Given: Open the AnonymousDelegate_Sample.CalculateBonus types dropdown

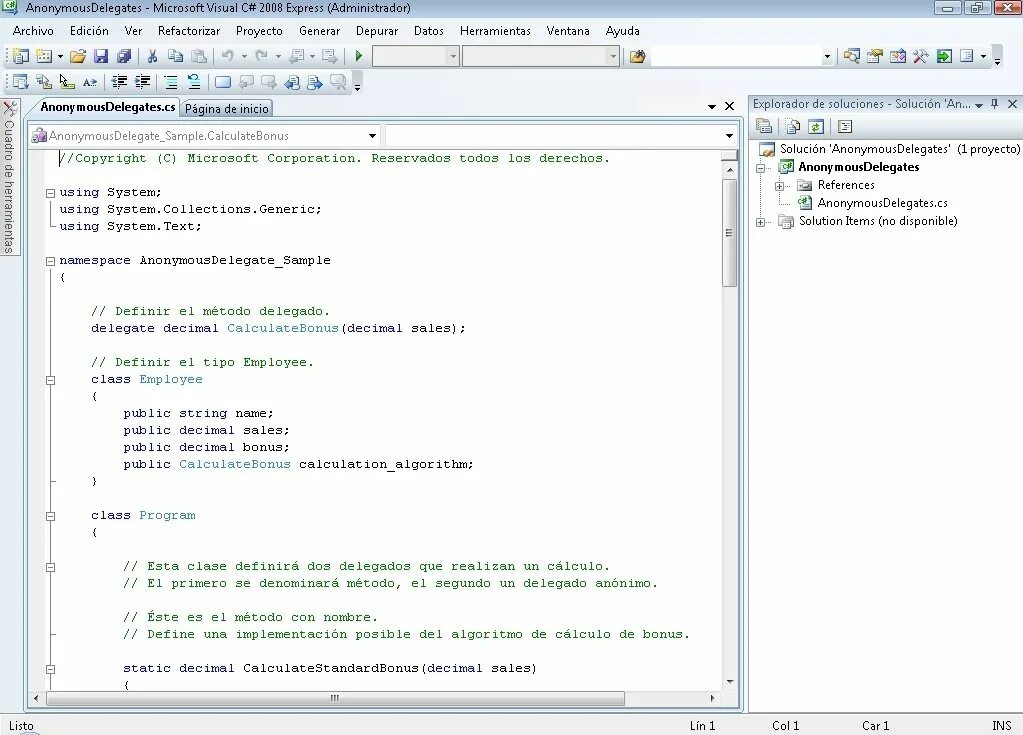Looking at the screenshot, I should click(372, 136).
